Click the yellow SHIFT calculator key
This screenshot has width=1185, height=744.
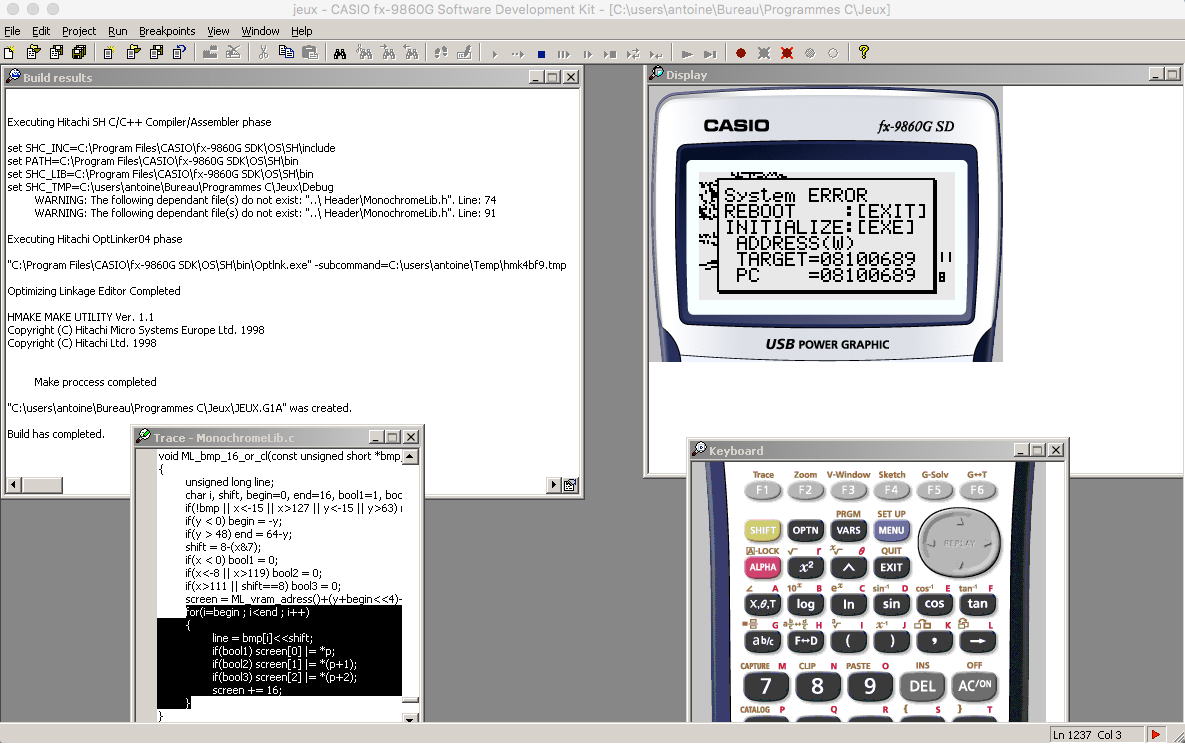[763, 530]
